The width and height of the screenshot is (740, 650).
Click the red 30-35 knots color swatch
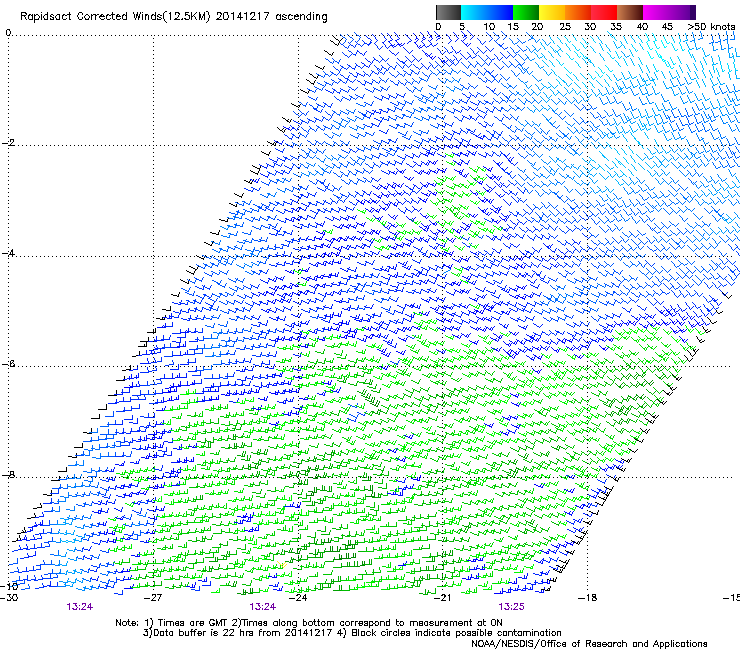tap(604, 12)
